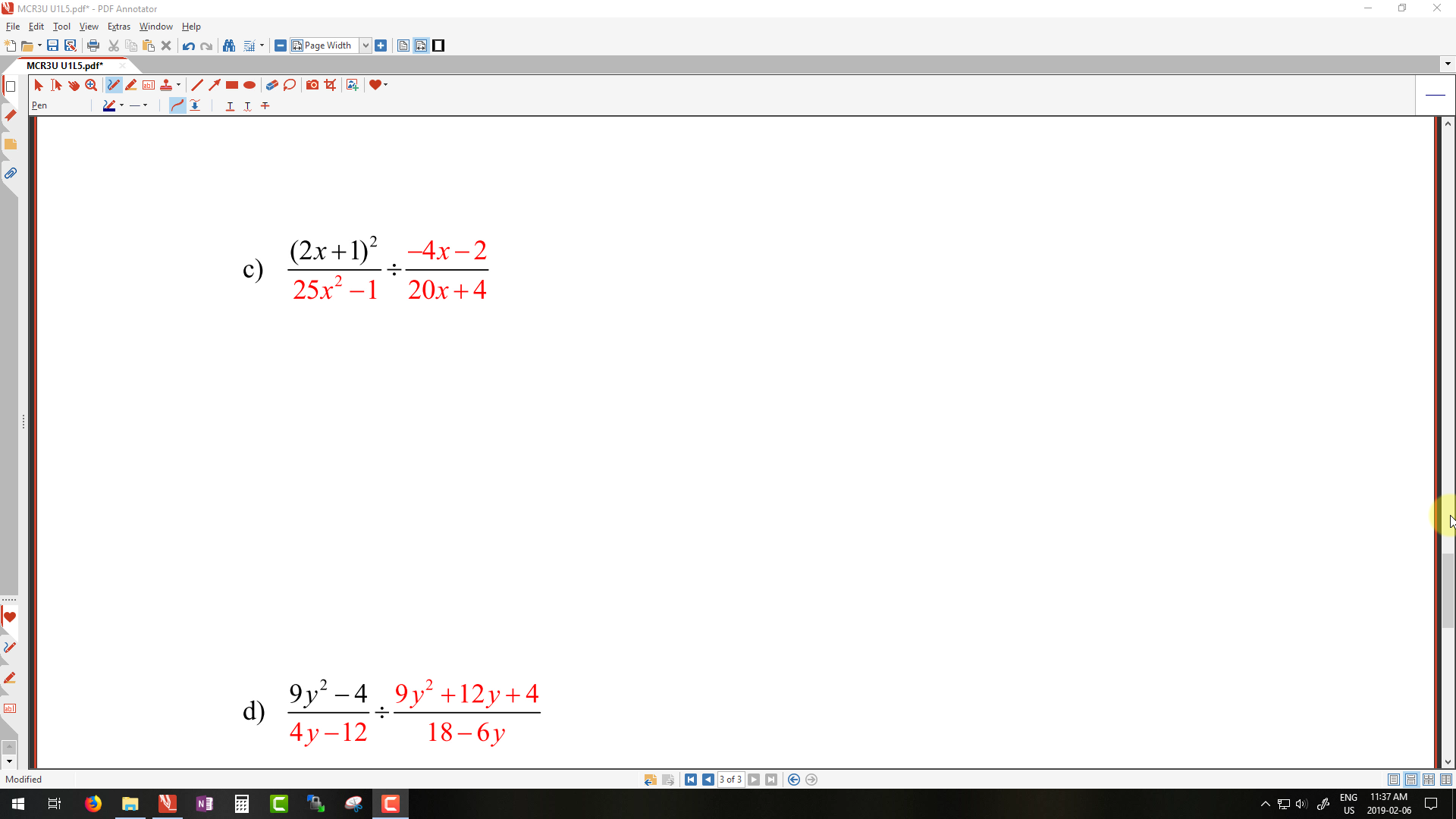Viewport: 1456px width, 819px height.
Task: Open the Windows Start menu
Action: click(x=18, y=804)
